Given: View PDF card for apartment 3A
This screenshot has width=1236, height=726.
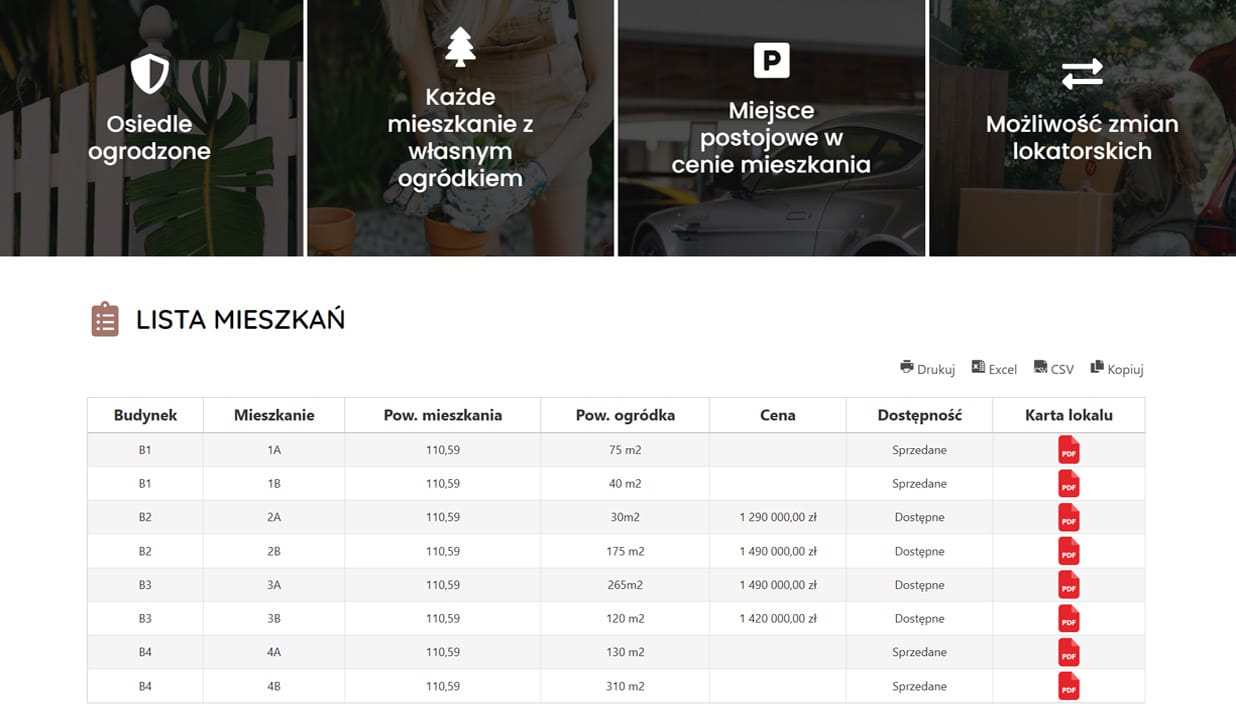Looking at the screenshot, I should 1068,585.
